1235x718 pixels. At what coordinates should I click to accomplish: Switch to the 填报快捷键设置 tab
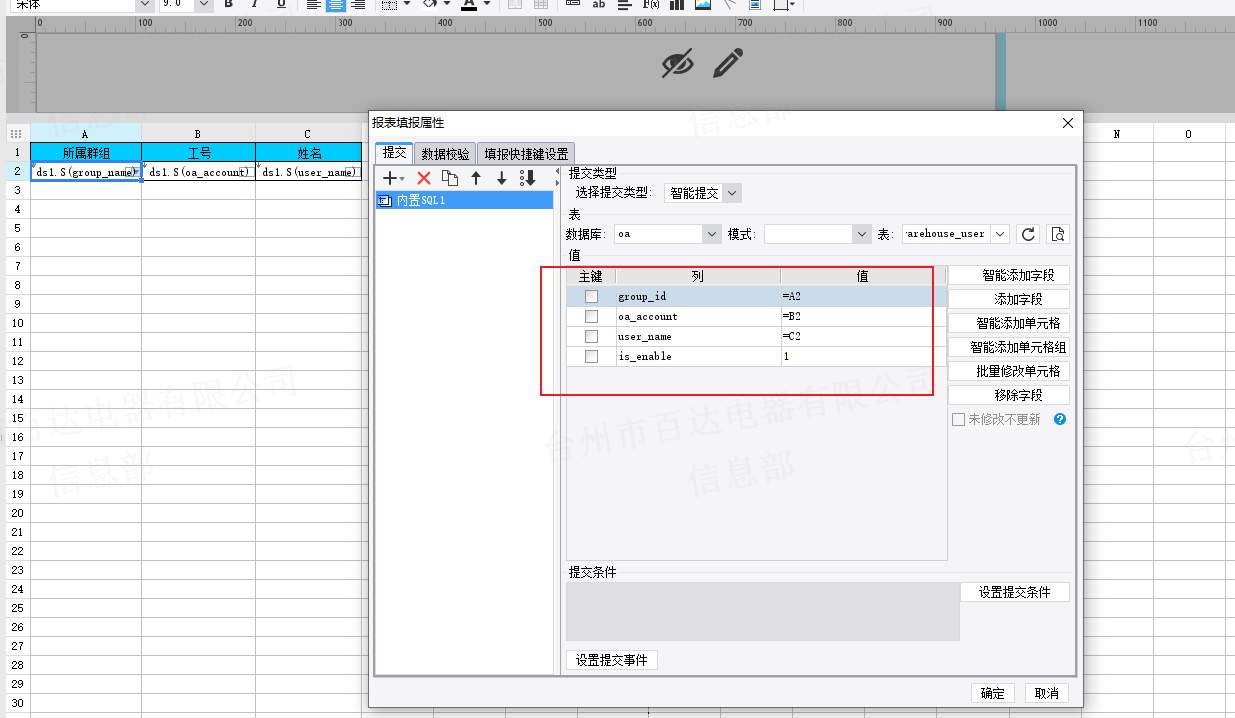526,154
